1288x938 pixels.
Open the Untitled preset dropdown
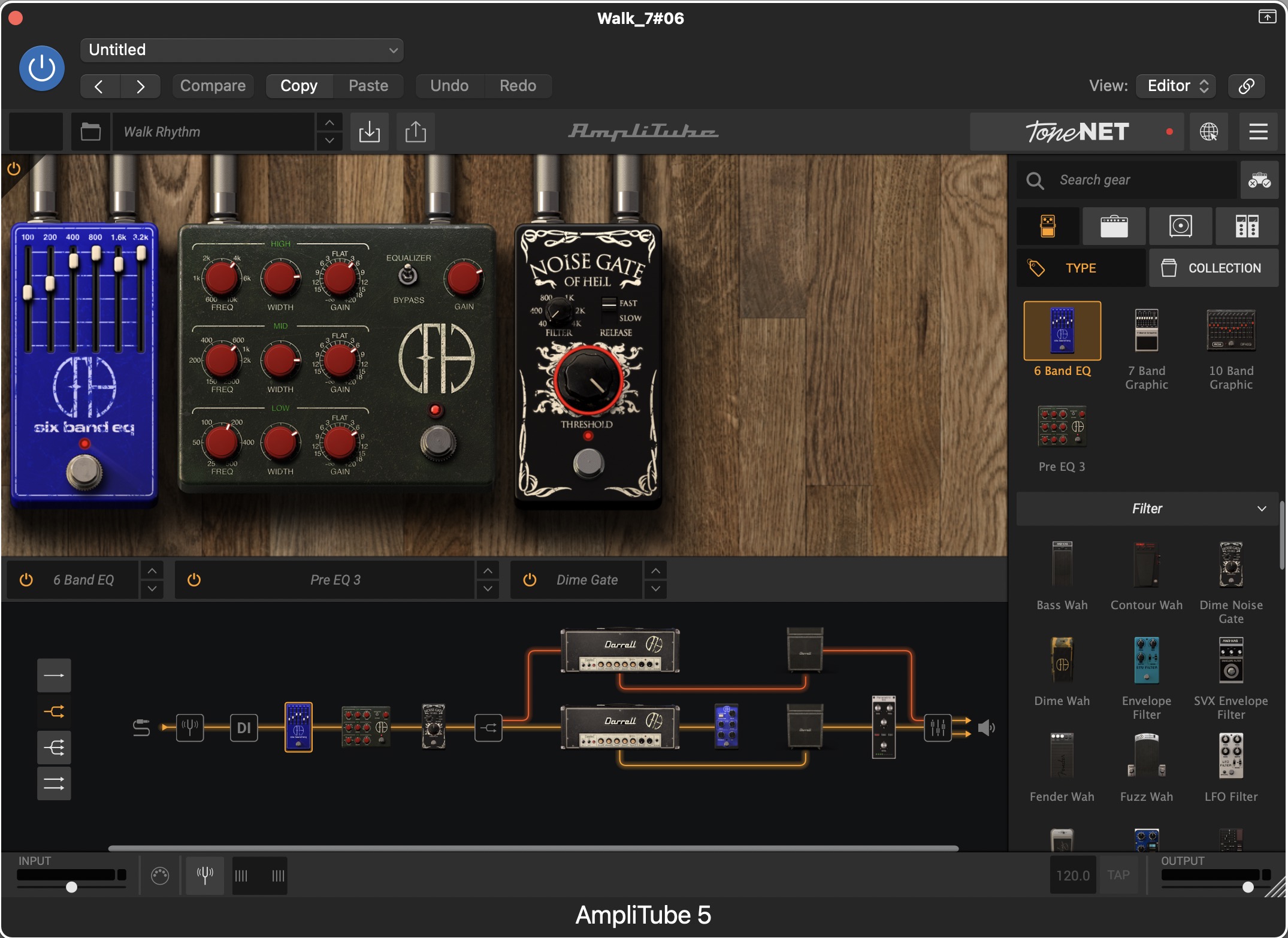[241, 50]
